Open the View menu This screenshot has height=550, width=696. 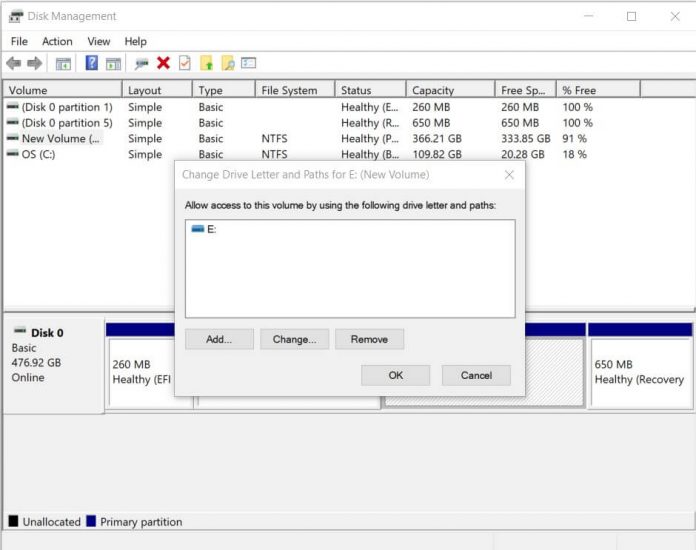click(99, 41)
